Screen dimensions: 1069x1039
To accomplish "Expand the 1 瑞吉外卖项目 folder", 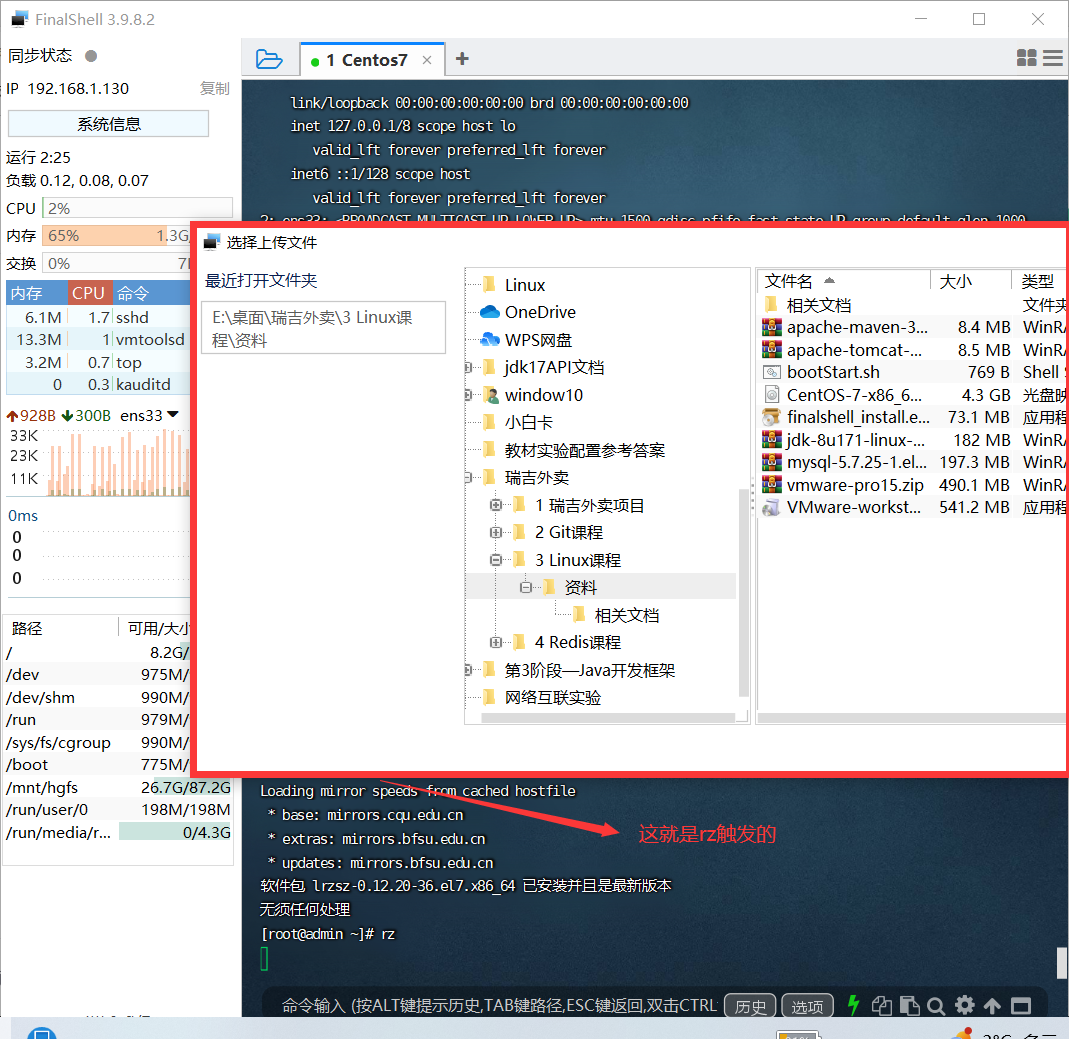I will click(496, 505).
